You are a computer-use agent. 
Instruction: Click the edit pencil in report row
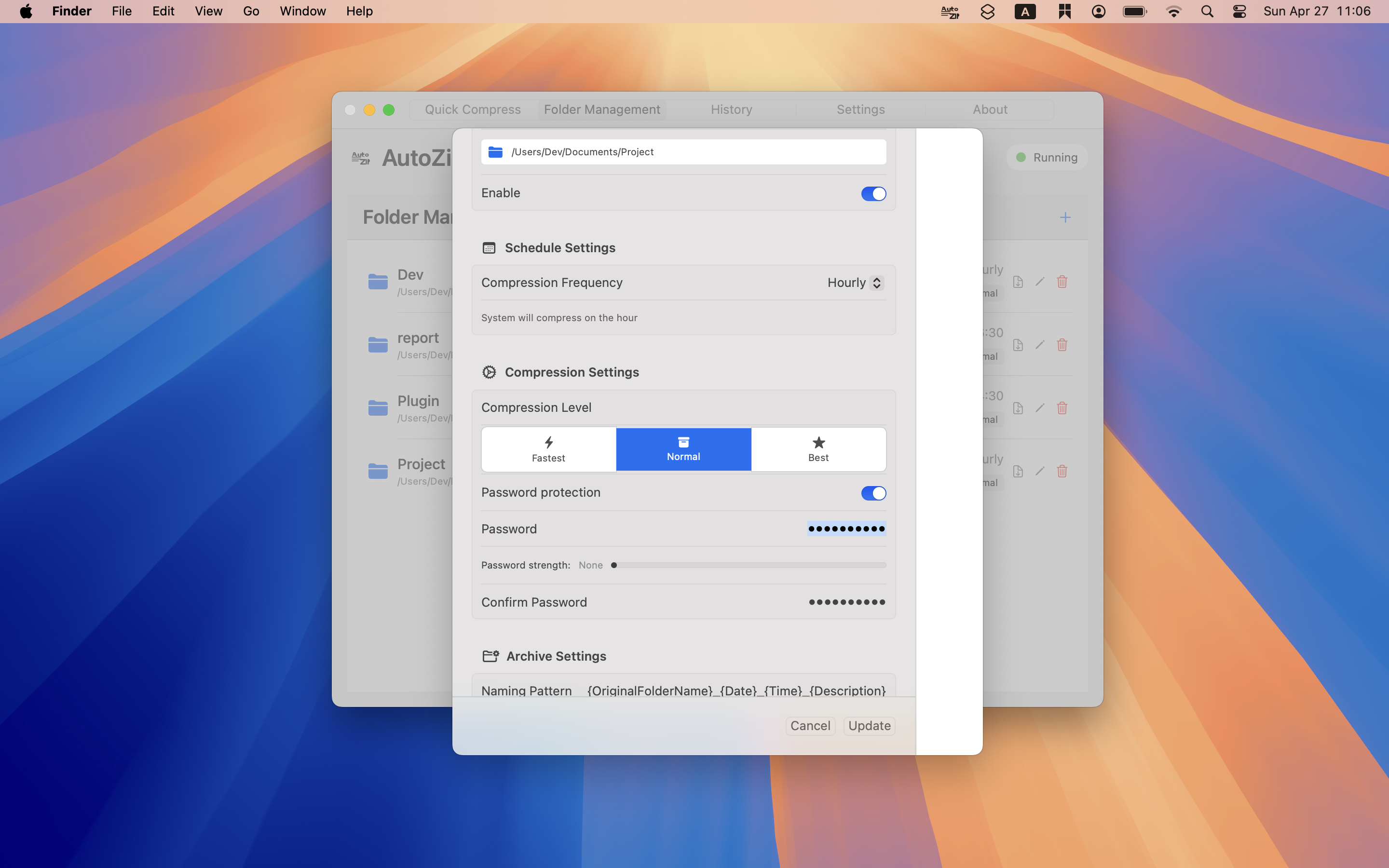[1039, 345]
